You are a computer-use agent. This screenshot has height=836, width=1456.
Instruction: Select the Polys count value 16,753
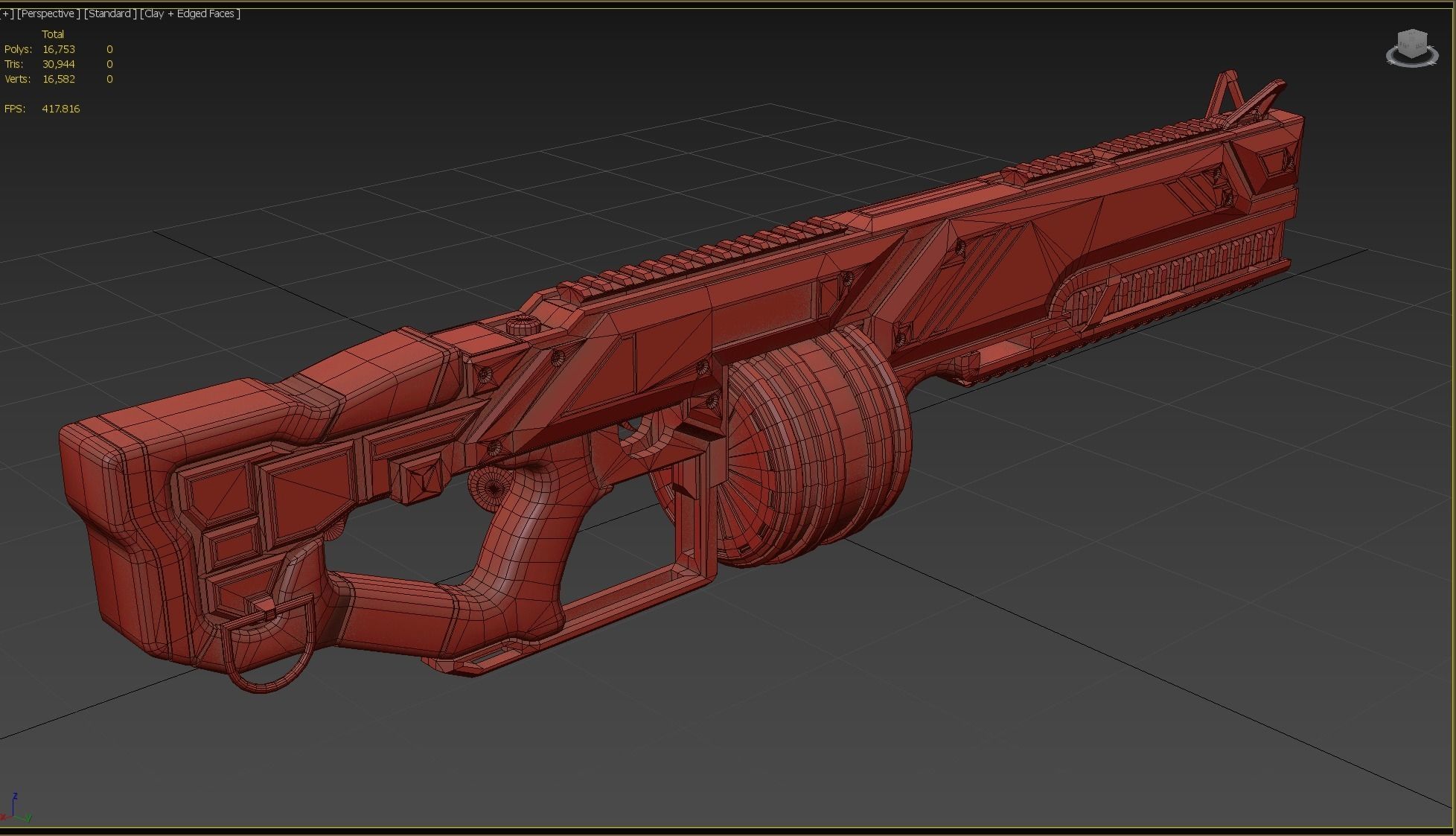pos(59,49)
